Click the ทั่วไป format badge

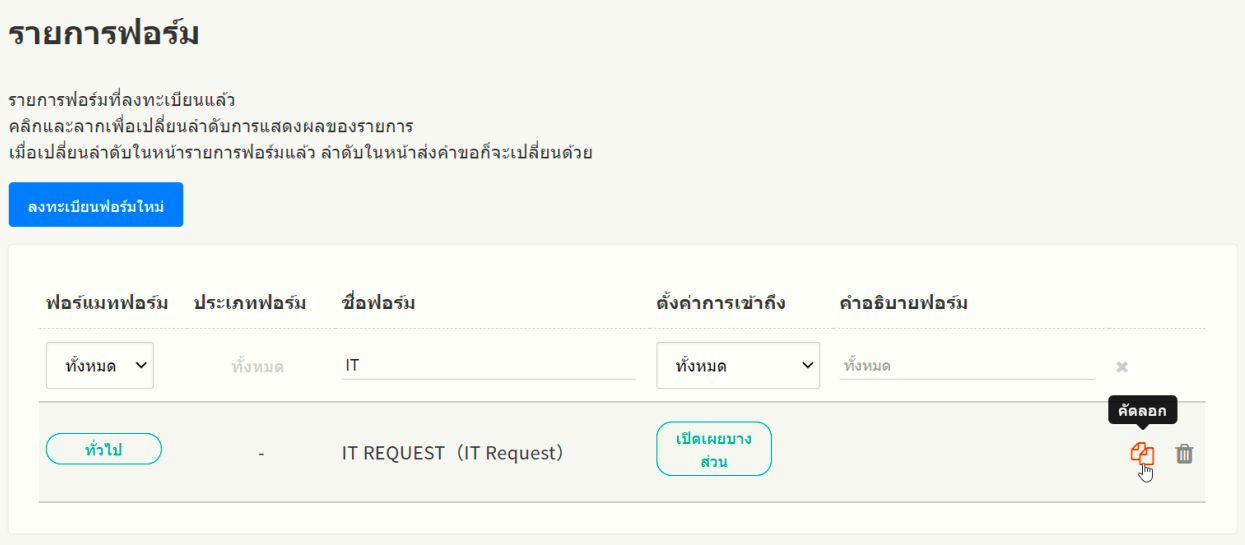click(x=104, y=450)
